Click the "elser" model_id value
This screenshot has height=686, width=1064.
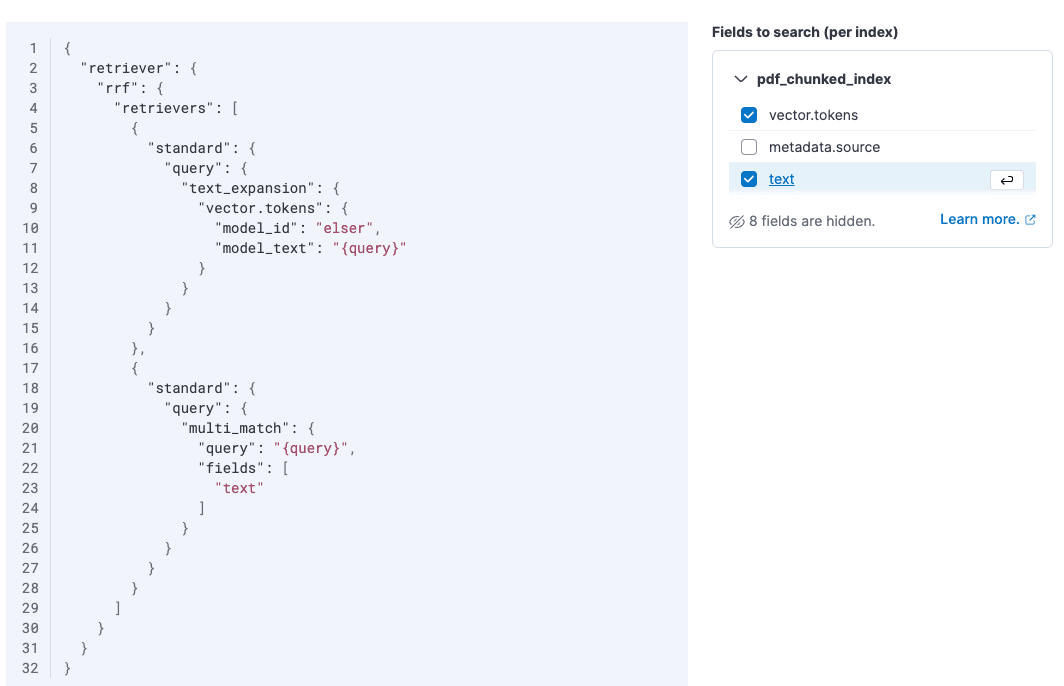344,228
